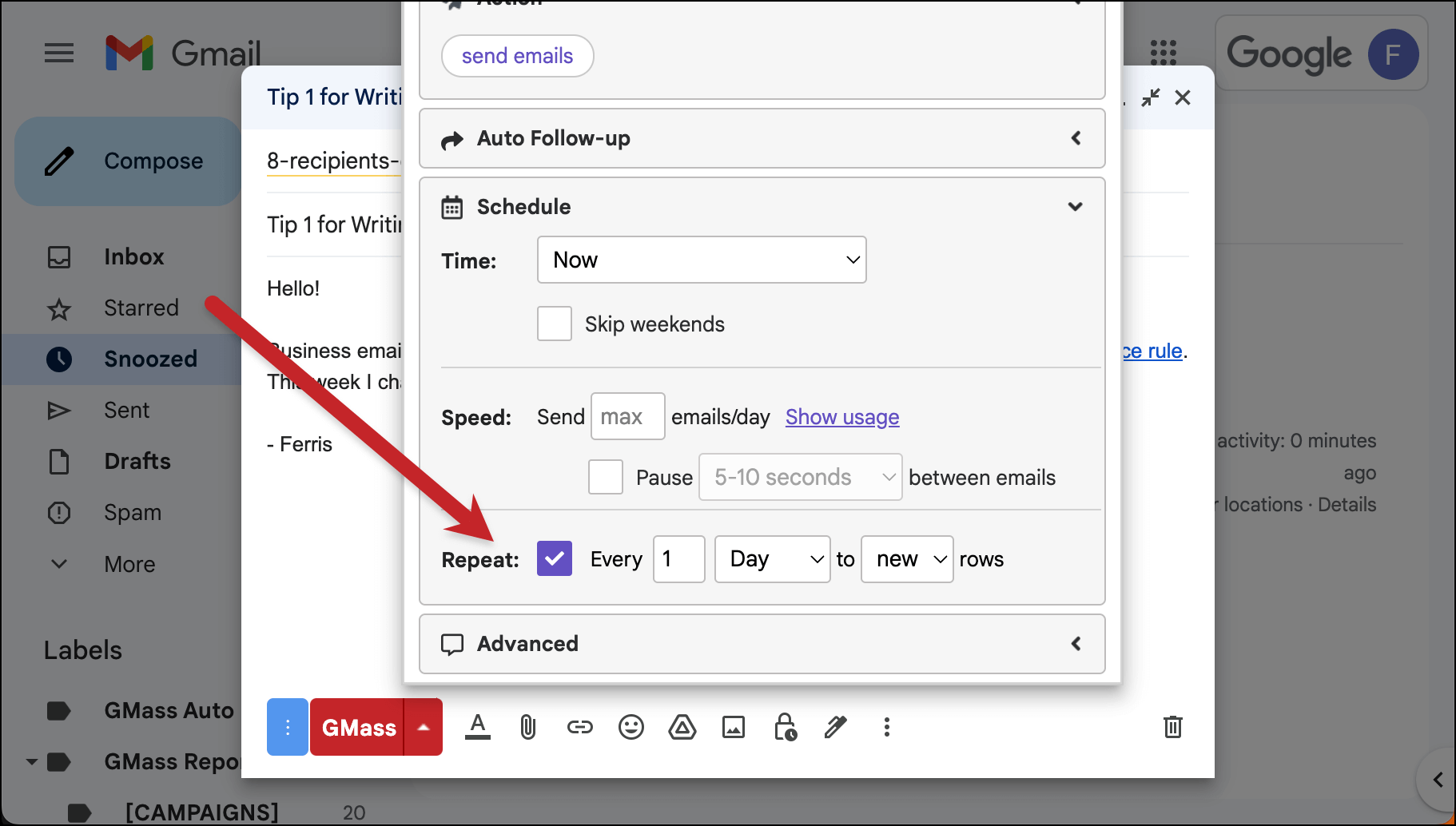Enable the Skip weekends checkbox
Image resolution: width=1456 pixels, height=826 pixels.
pos(555,324)
